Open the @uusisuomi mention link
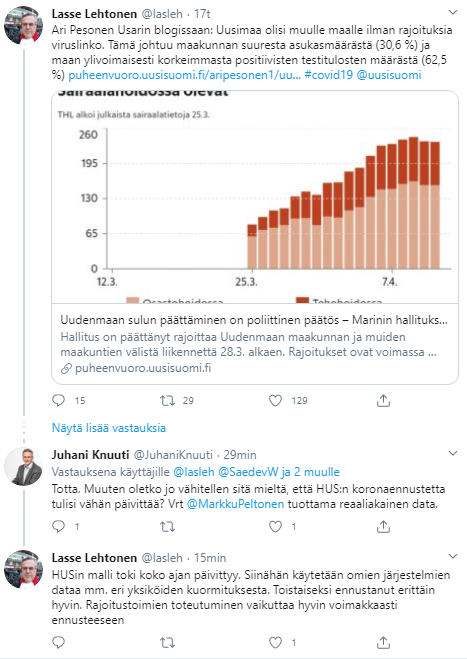 389,75
